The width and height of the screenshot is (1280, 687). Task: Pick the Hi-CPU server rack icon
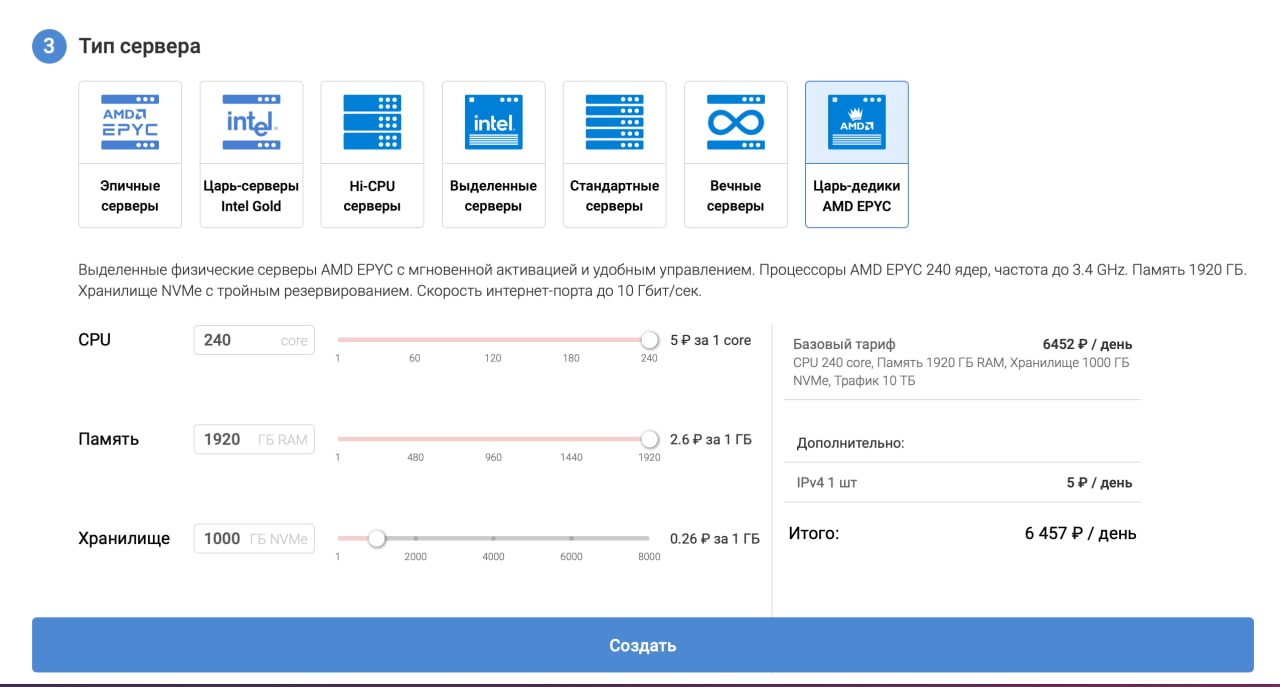[372, 122]
